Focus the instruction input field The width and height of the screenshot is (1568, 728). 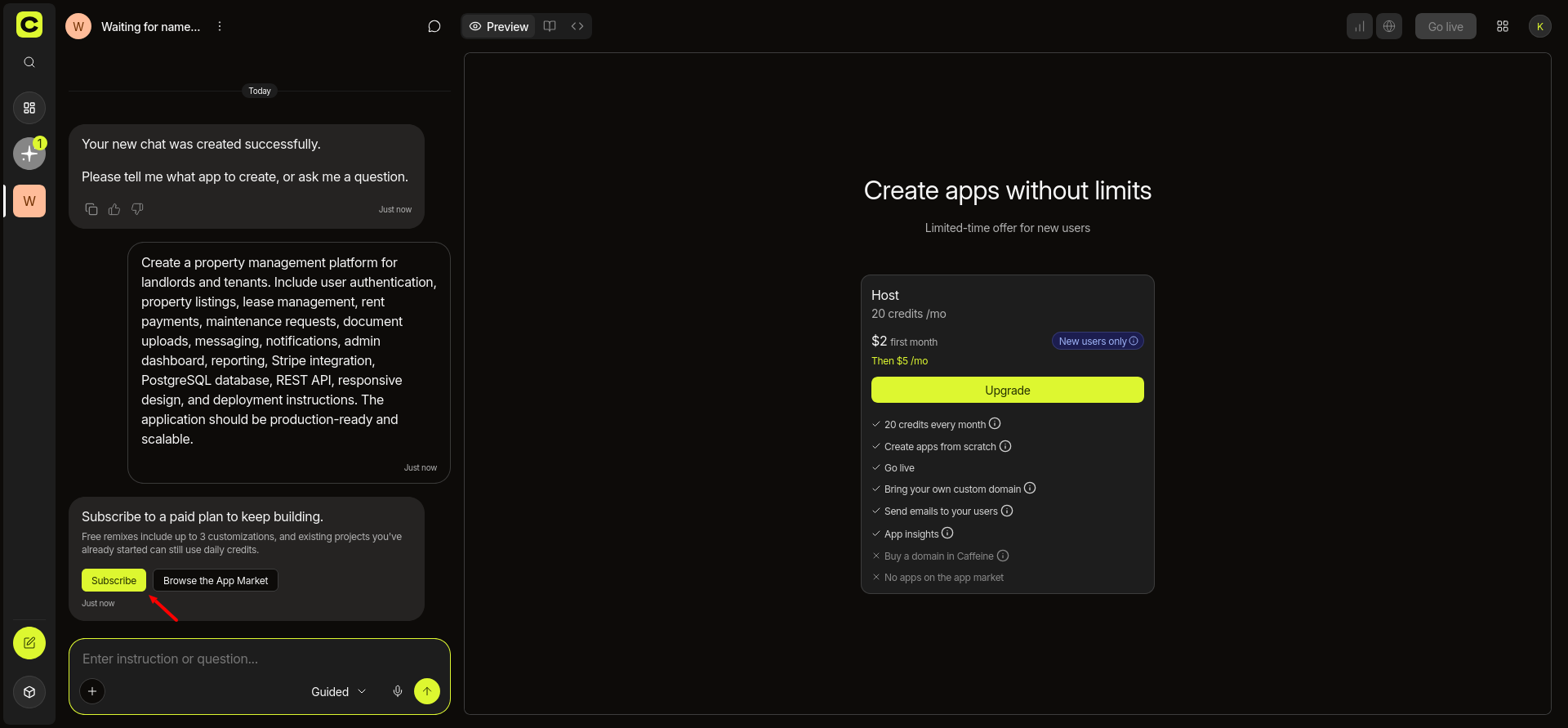point(260,659)
